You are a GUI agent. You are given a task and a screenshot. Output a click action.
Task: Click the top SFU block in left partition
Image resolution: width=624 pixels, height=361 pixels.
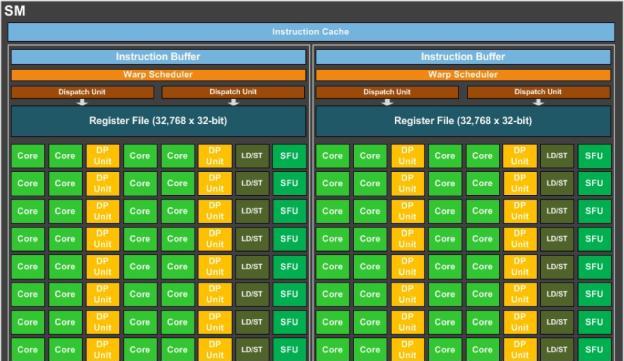289,156
